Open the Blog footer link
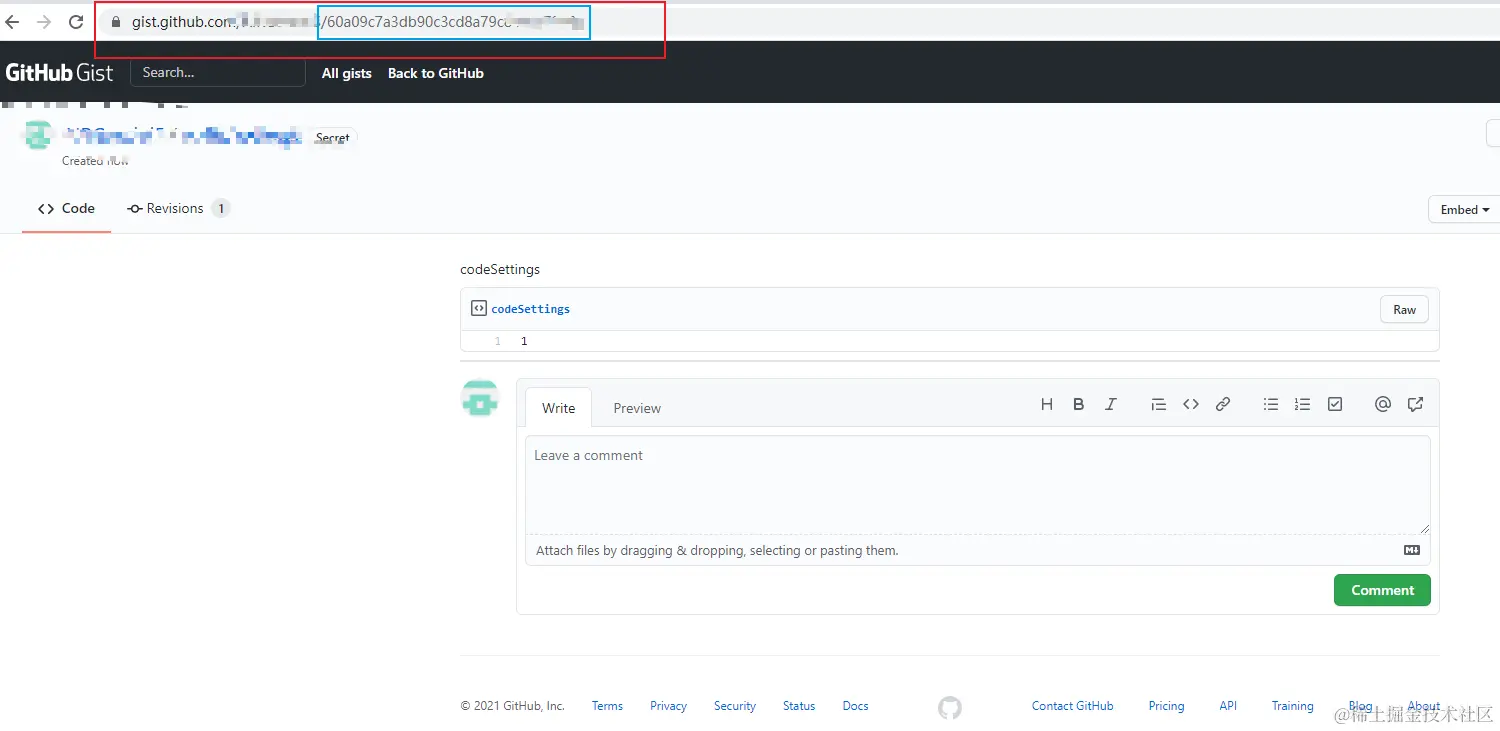This screenshot has width=1500, height=731. click(1360, 706)
